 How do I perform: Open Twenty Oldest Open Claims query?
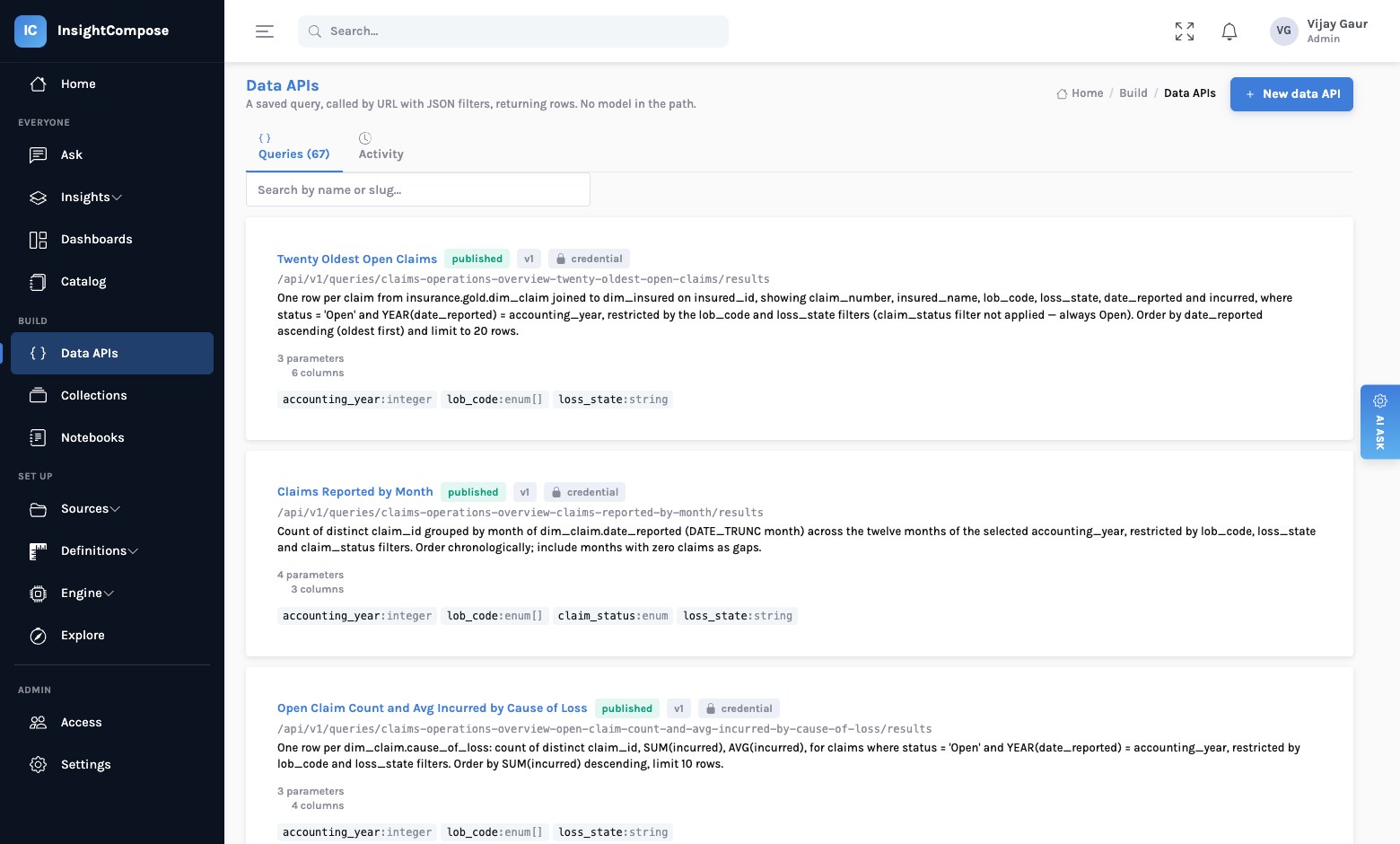pyautogui.click(x=357, y=259)
